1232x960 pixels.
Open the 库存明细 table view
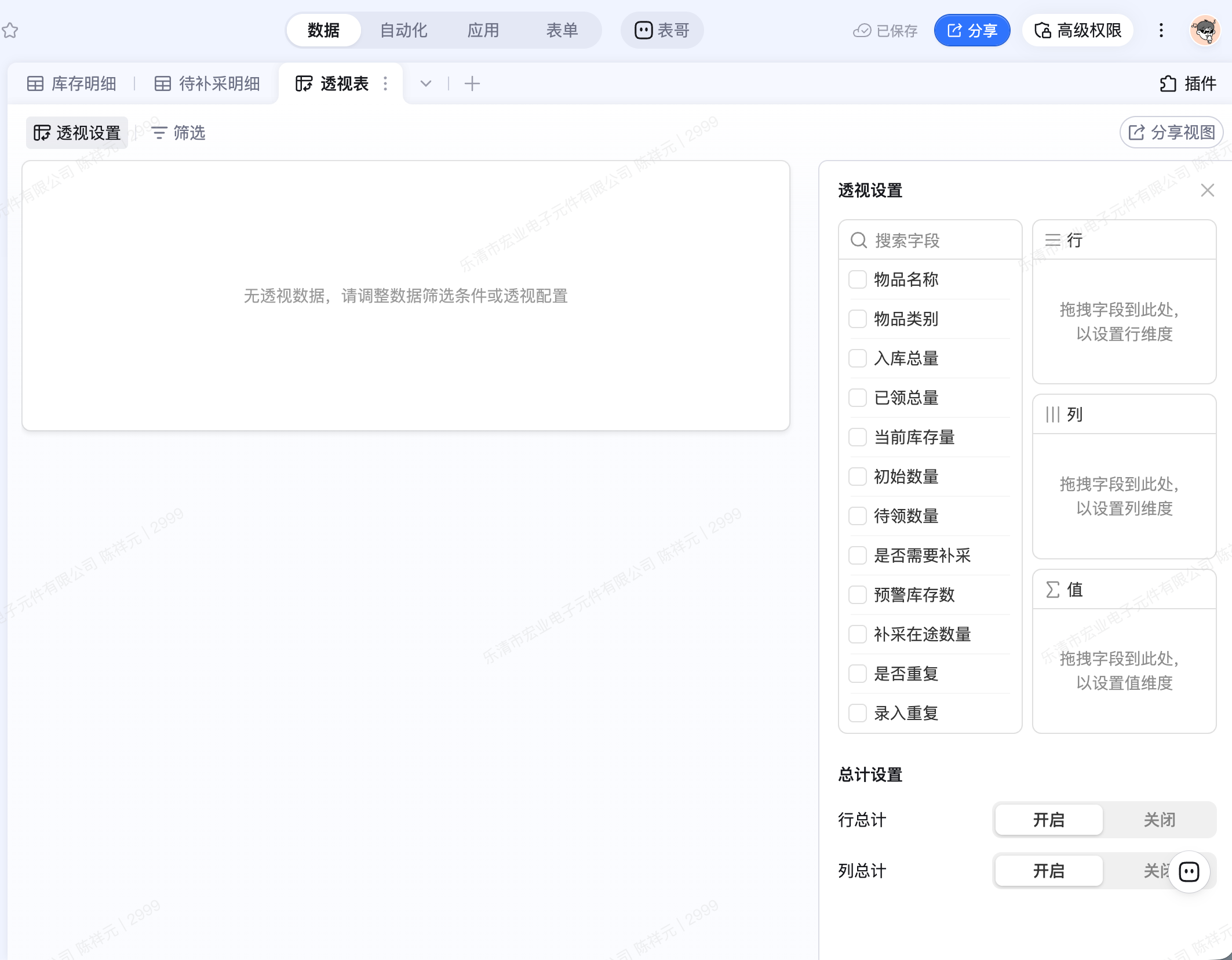72,83
